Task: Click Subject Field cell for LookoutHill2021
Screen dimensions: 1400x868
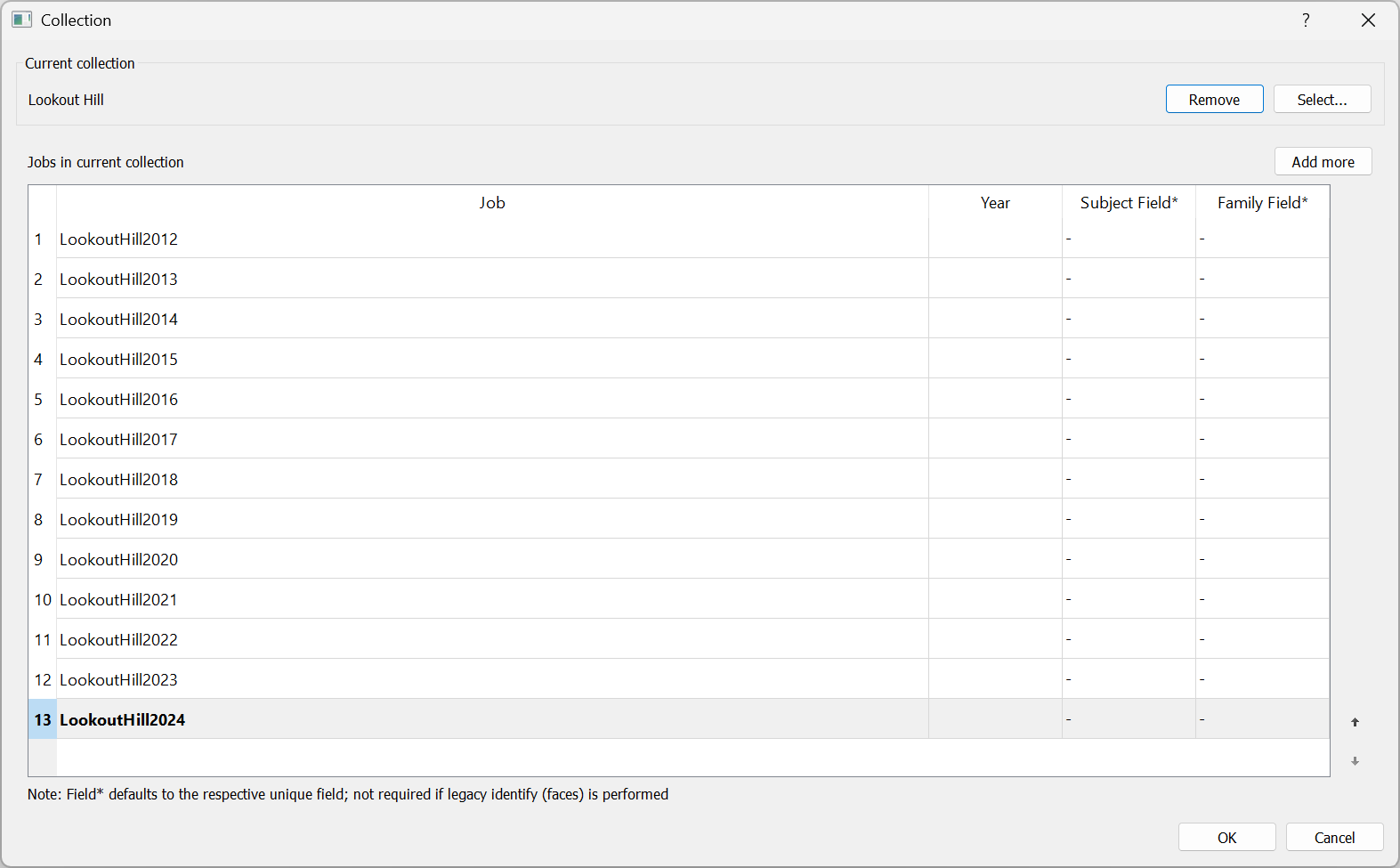Action: [x=1129, y=599]
